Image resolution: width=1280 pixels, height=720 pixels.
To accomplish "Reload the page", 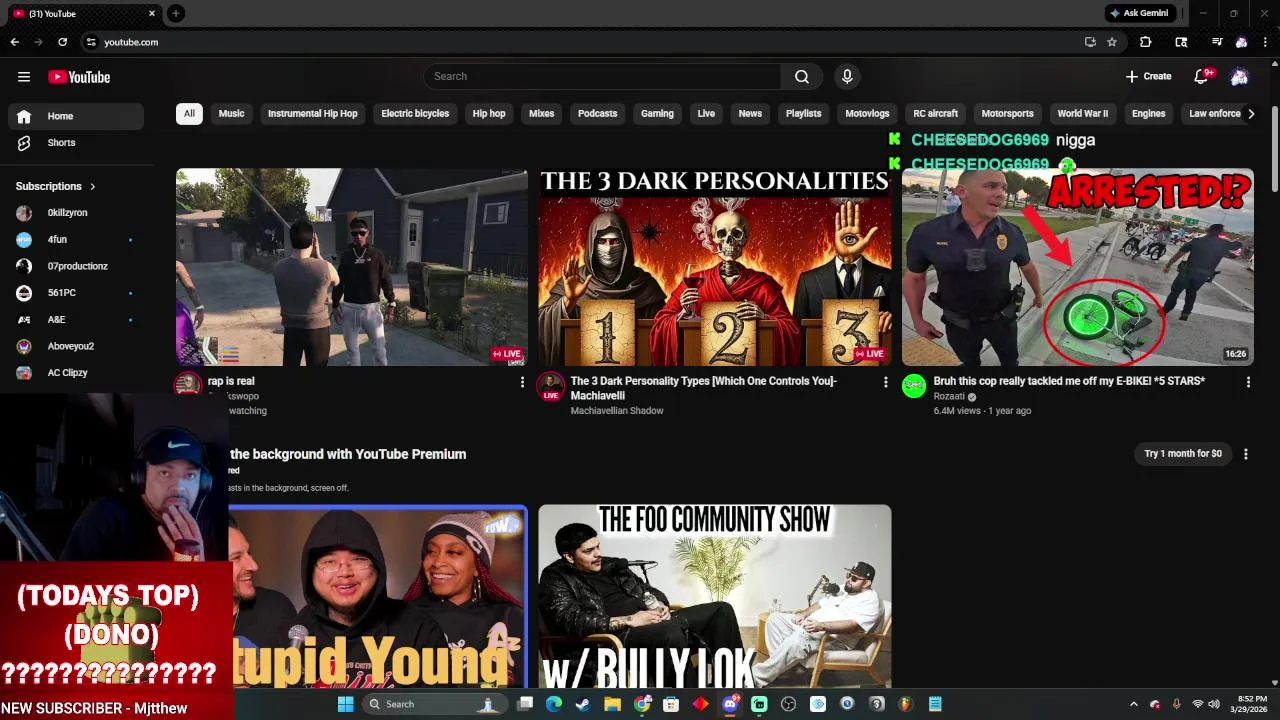I will [62, 42].
